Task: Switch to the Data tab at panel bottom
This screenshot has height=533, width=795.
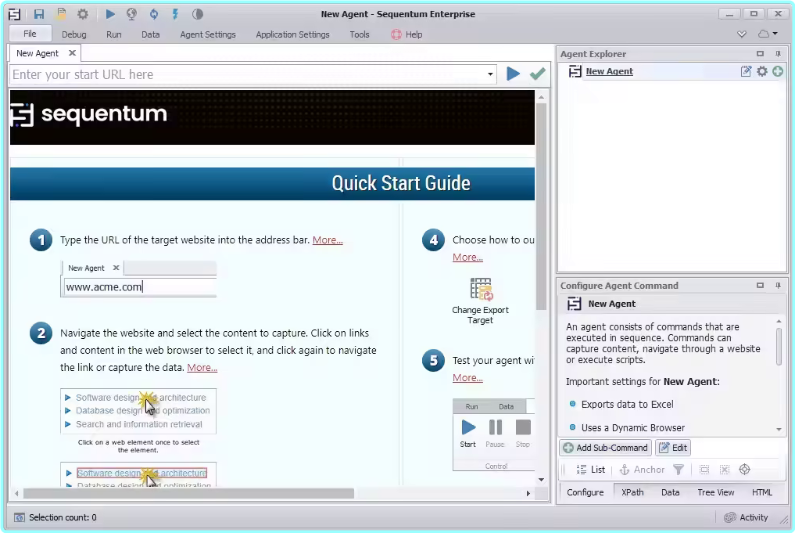Action: pos(670,492)
